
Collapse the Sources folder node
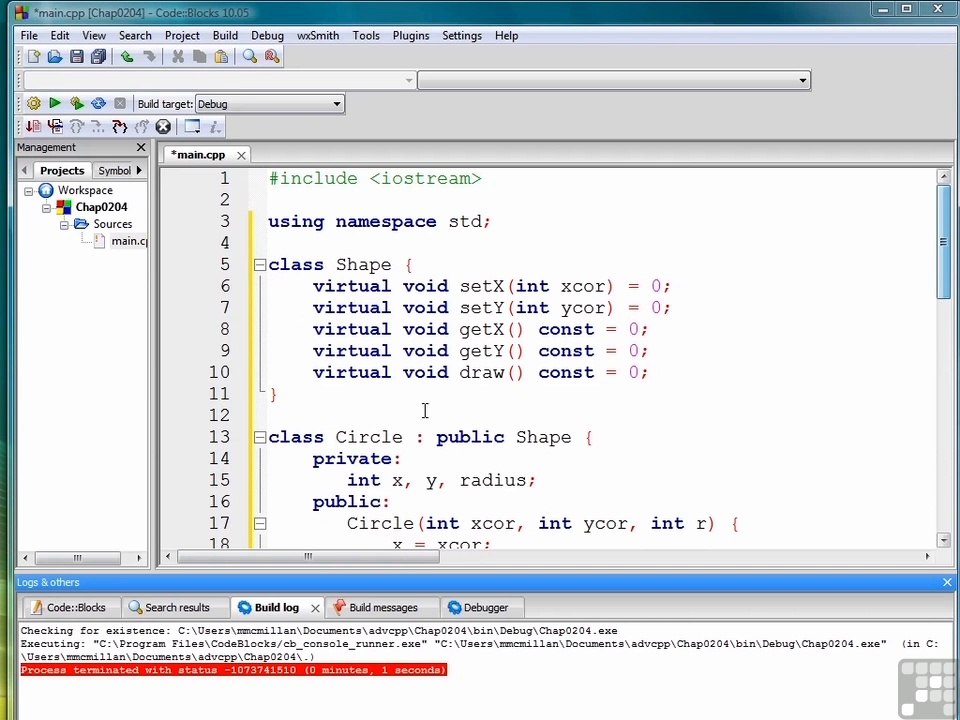(64, 225)
